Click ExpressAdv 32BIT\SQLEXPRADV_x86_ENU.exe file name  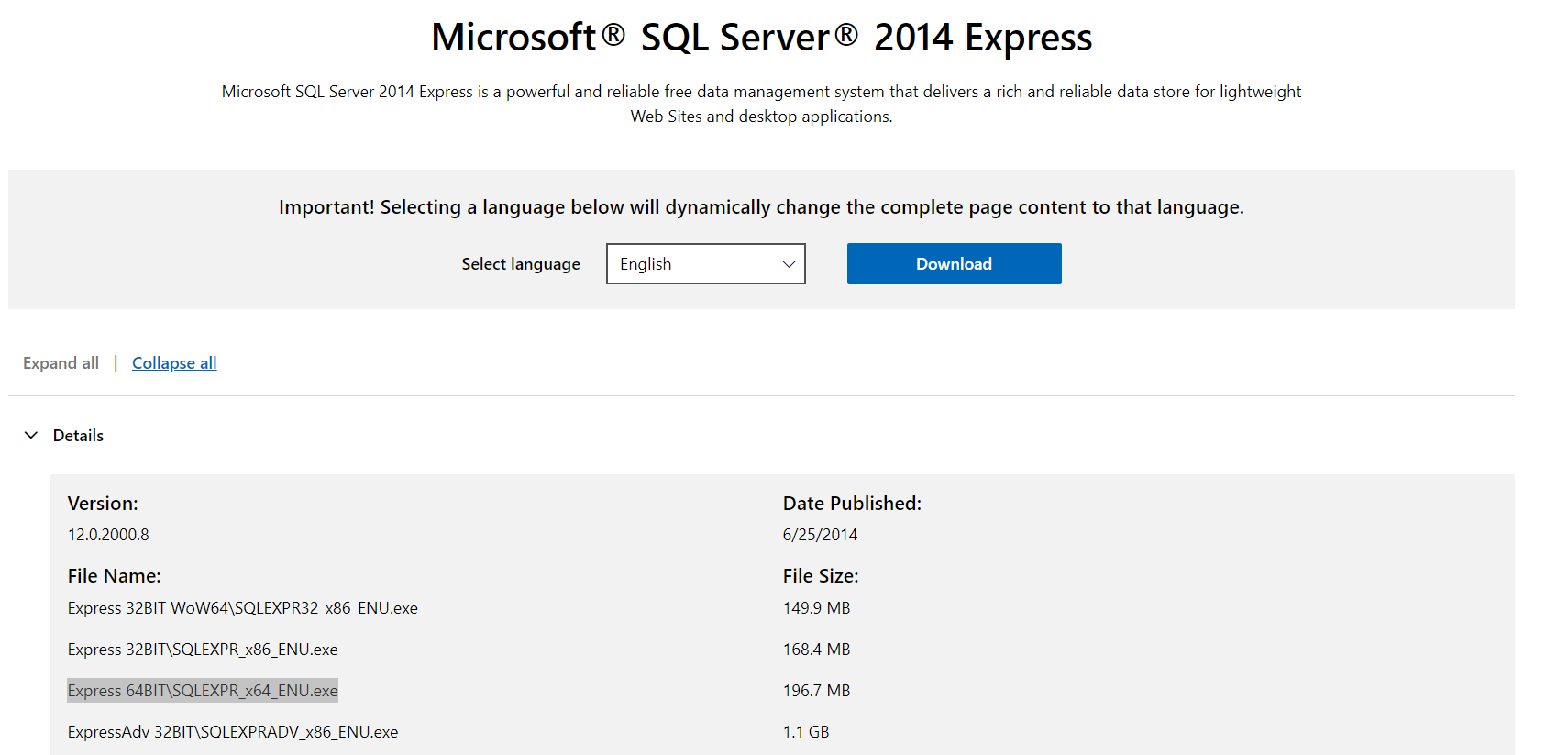(x=233, y=732)
